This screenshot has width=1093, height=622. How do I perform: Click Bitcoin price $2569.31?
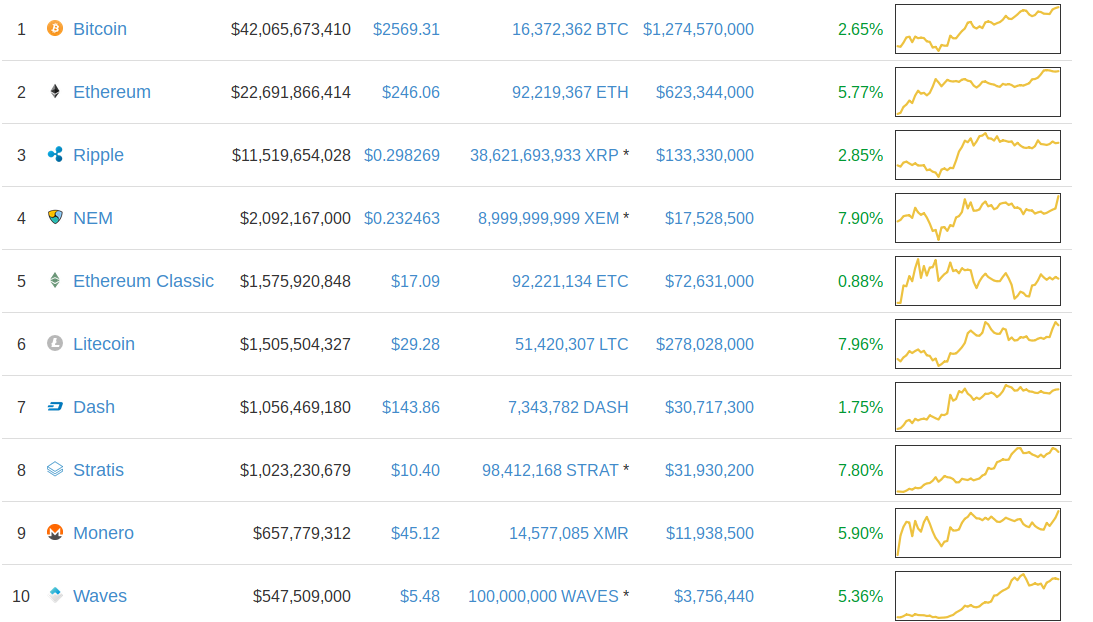[406, 29]
